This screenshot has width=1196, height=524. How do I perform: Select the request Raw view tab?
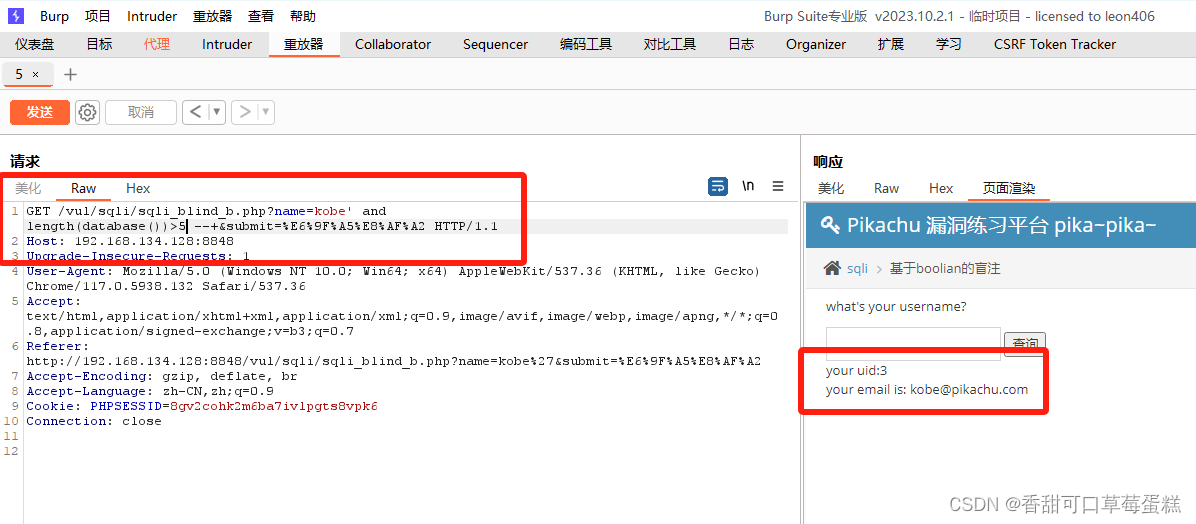(83, 188)
